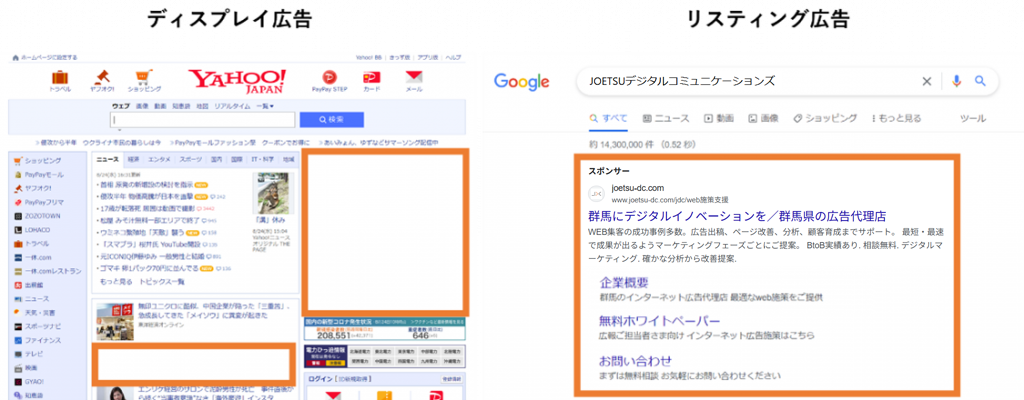Click the きっず版 link
The height and width of the screenshot is (400, 1024).
(400, 58)
